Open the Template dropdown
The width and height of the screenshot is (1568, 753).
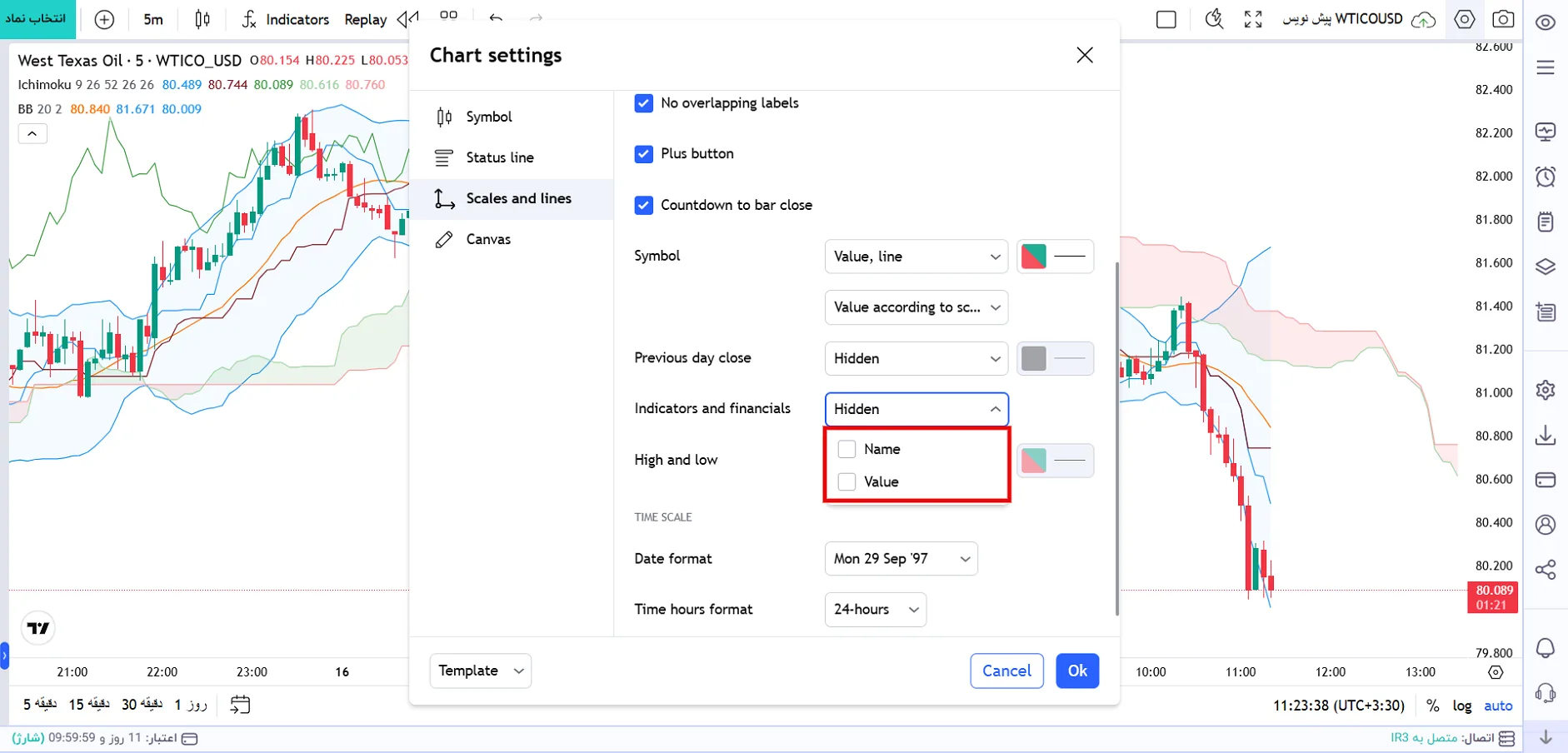coord(481,671)
